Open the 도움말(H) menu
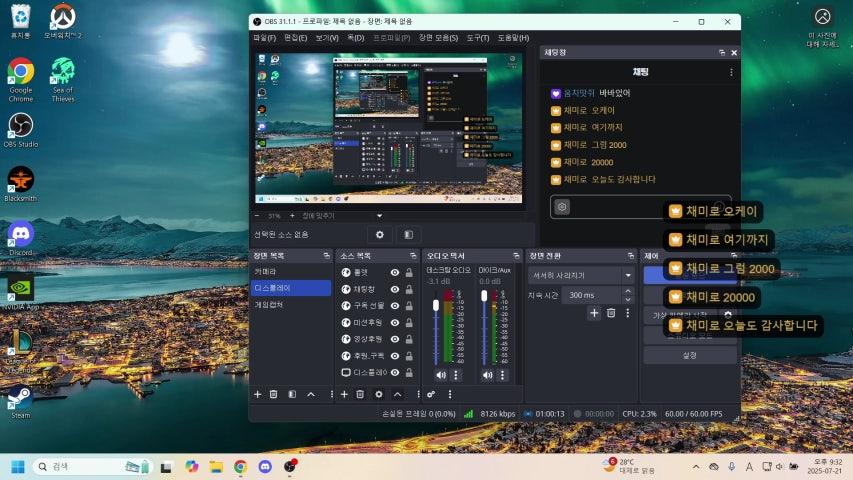The width and height of the screenshot is (853, 480). [x=513, y=38]
